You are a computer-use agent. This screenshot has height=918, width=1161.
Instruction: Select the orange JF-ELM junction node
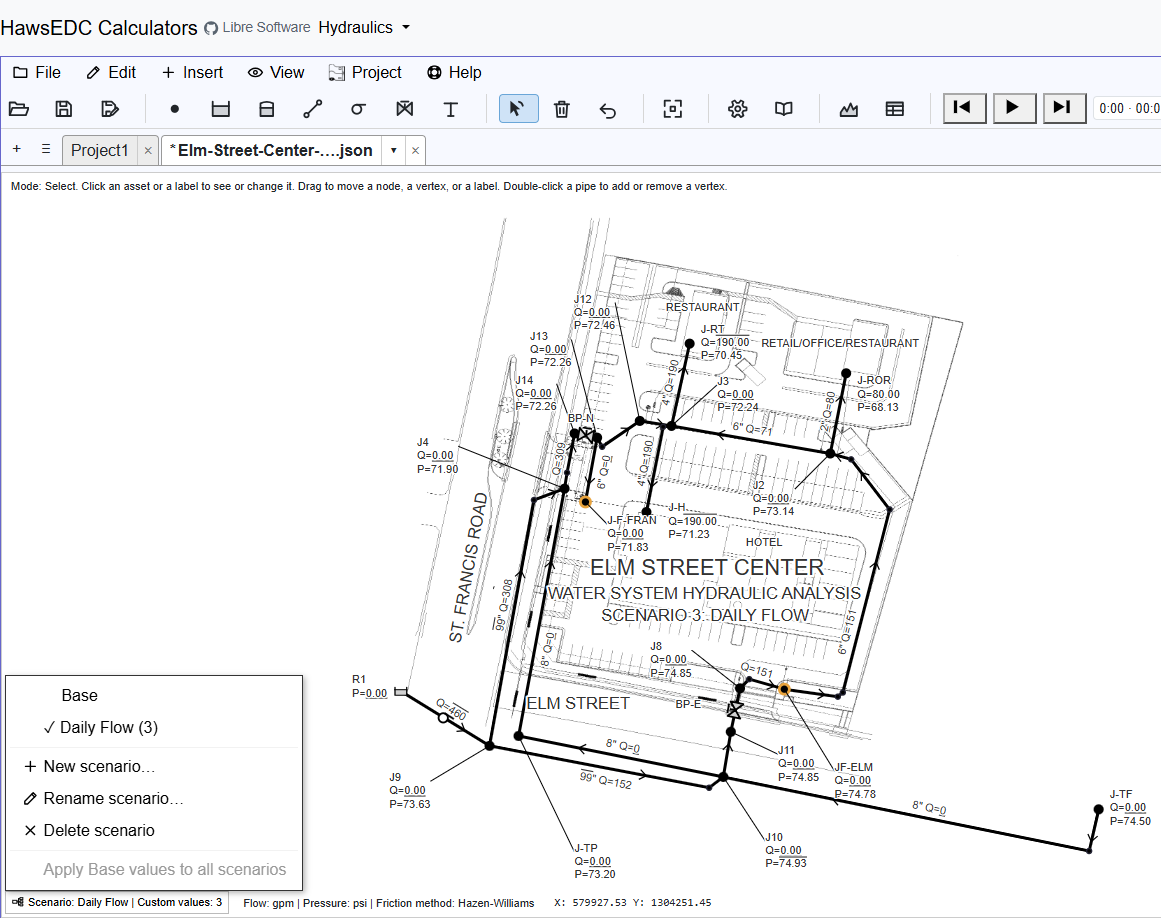(x=784, y=689)
